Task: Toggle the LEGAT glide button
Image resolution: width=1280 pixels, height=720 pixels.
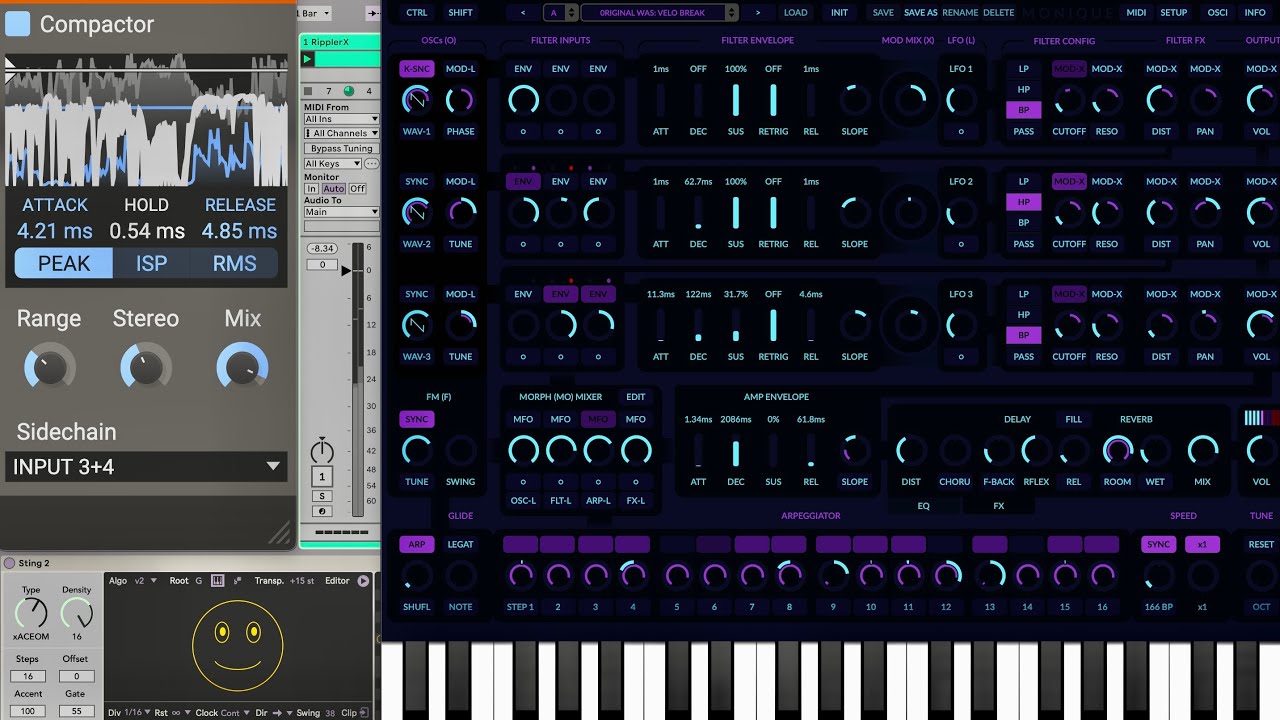Action: [460, 545]
